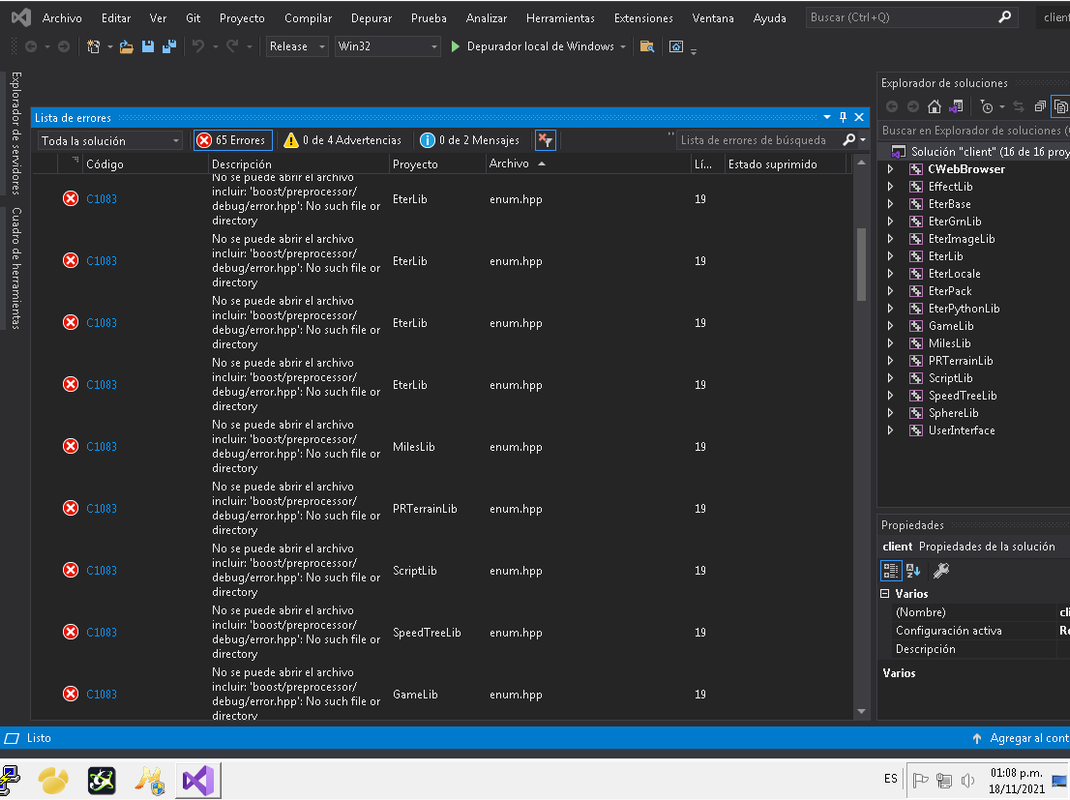Expand the EterLib project node
The width and height of the screenshot is (1070, 800).
coord(890,256)
